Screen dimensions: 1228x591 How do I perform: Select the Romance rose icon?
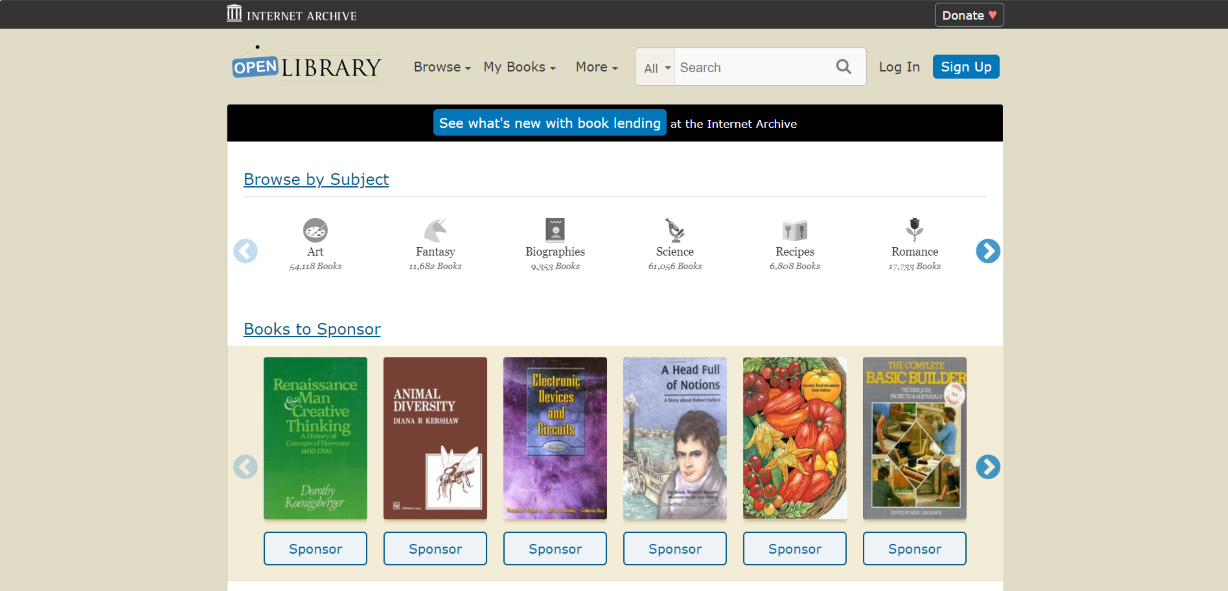coord(915,230)
